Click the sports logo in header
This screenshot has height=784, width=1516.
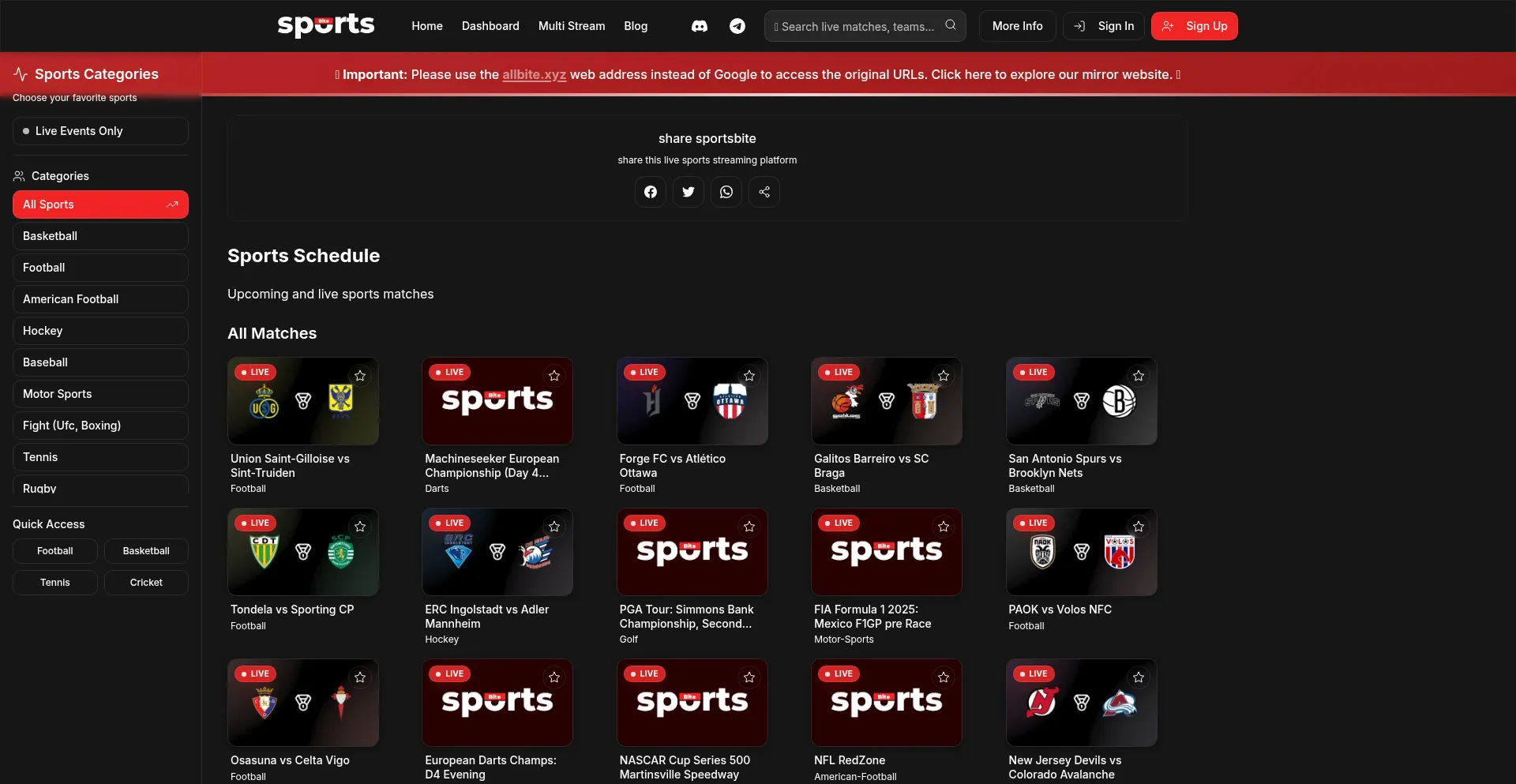pyautogui.click(x=325, y=25)
